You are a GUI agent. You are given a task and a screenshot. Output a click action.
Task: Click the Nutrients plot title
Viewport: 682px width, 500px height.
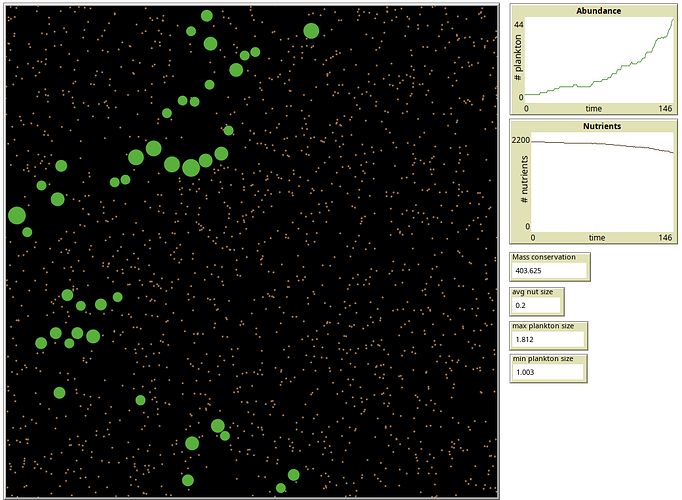point(602,126)
